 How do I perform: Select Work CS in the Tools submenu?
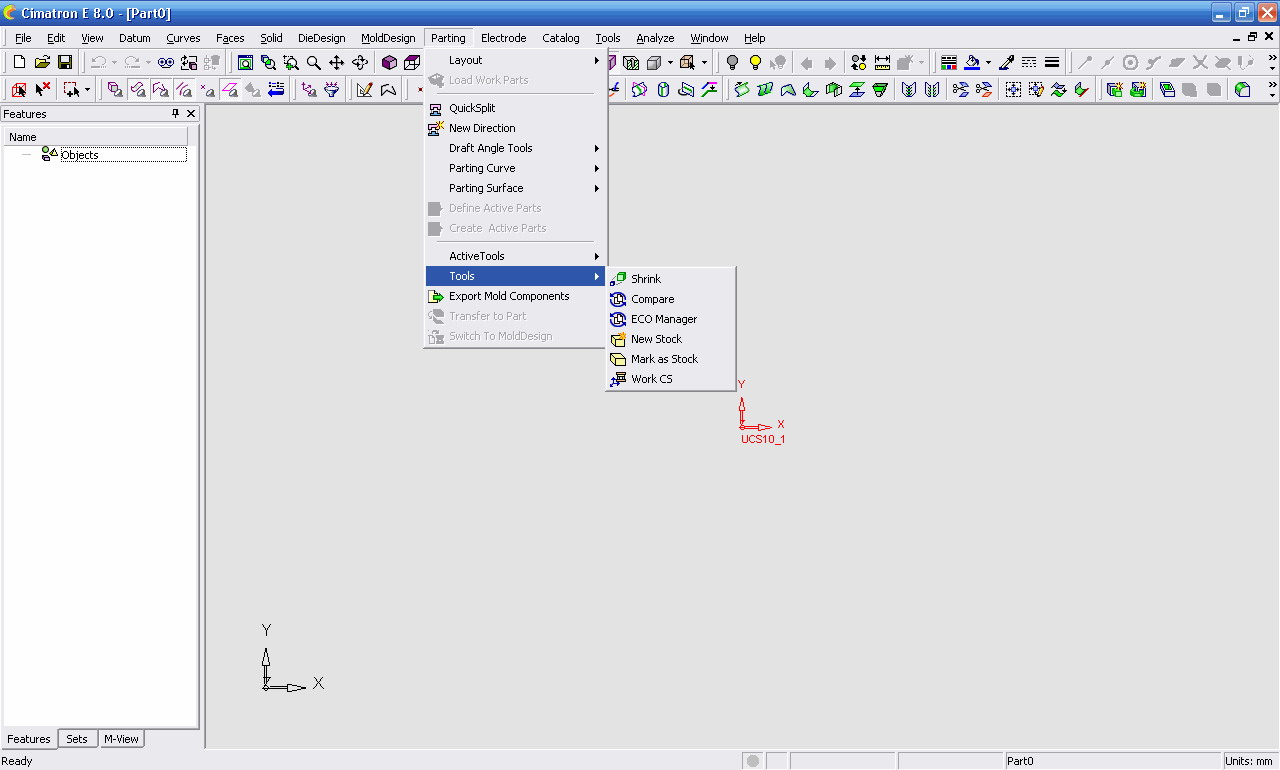(671, 379)
